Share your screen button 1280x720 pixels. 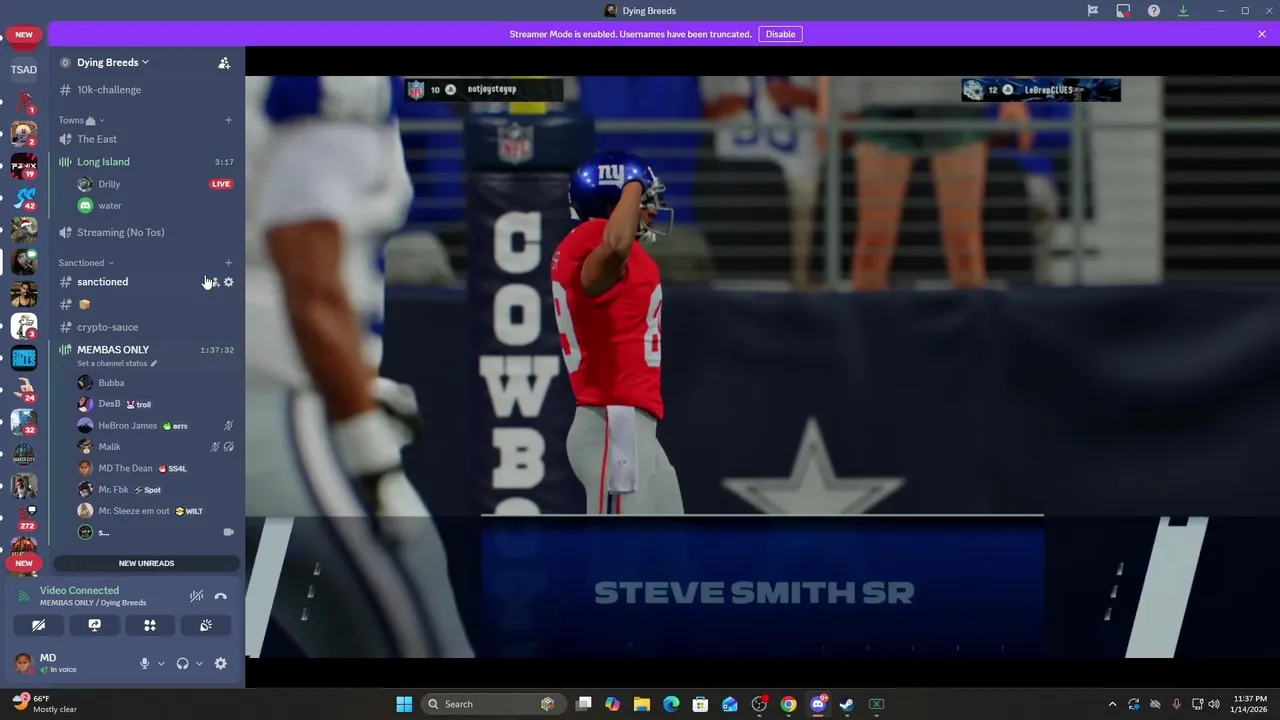point(94,625)
